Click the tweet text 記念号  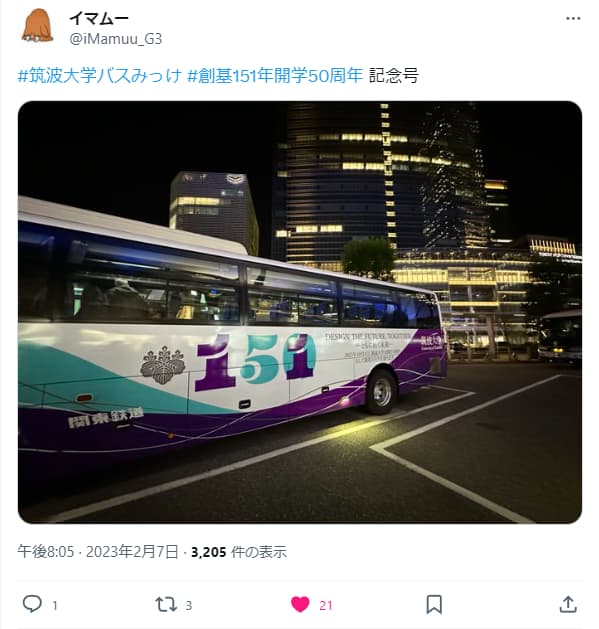coord(394,75)
